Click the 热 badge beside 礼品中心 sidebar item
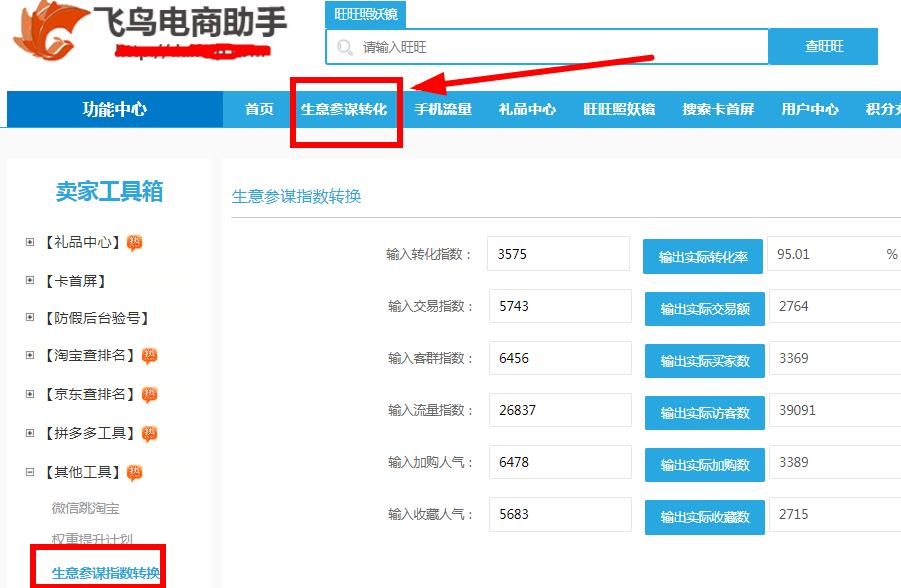This screenshot has height=588, width=901. click(137, 239)
